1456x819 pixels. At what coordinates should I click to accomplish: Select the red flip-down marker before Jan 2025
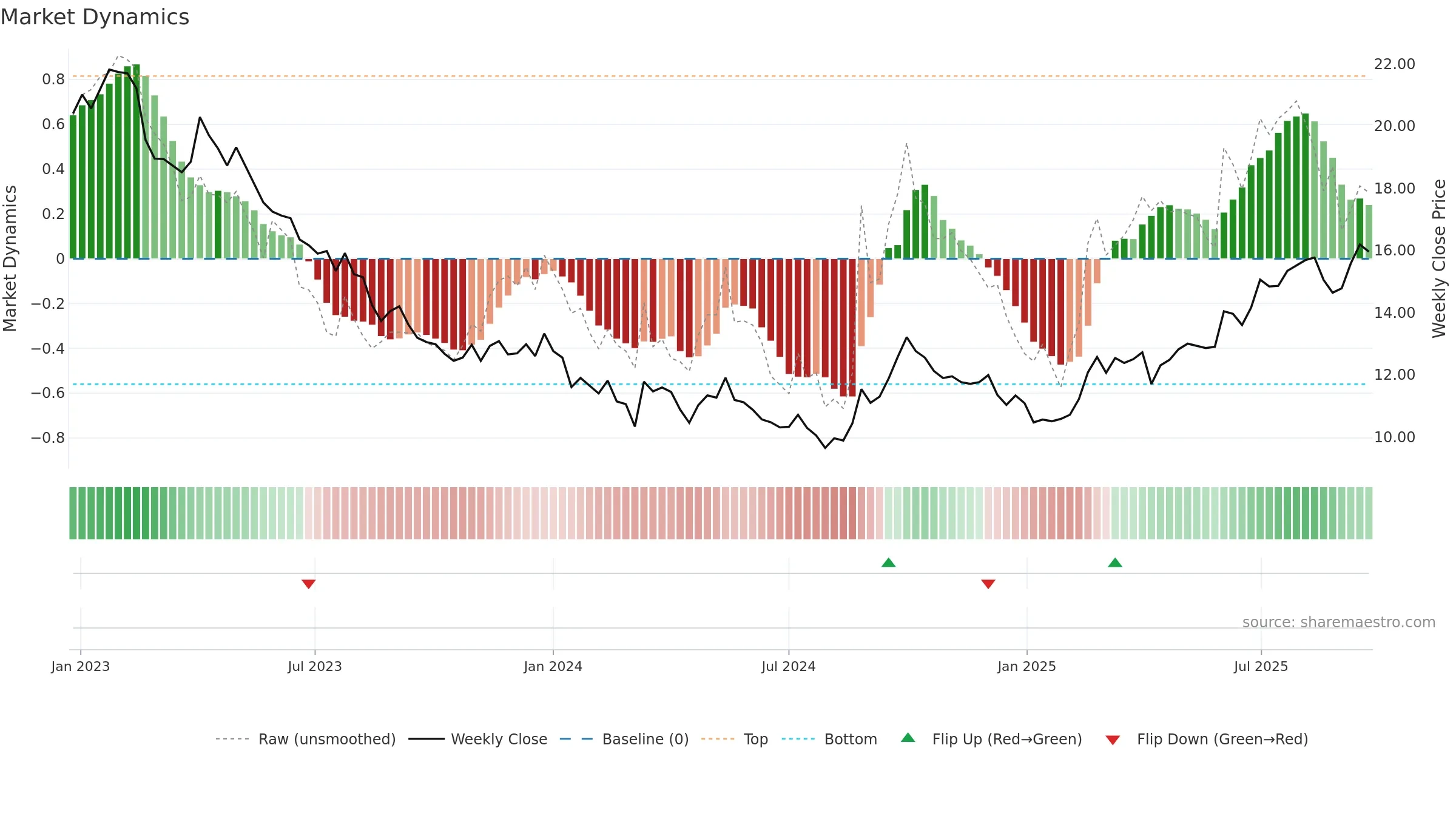point(988,584)
